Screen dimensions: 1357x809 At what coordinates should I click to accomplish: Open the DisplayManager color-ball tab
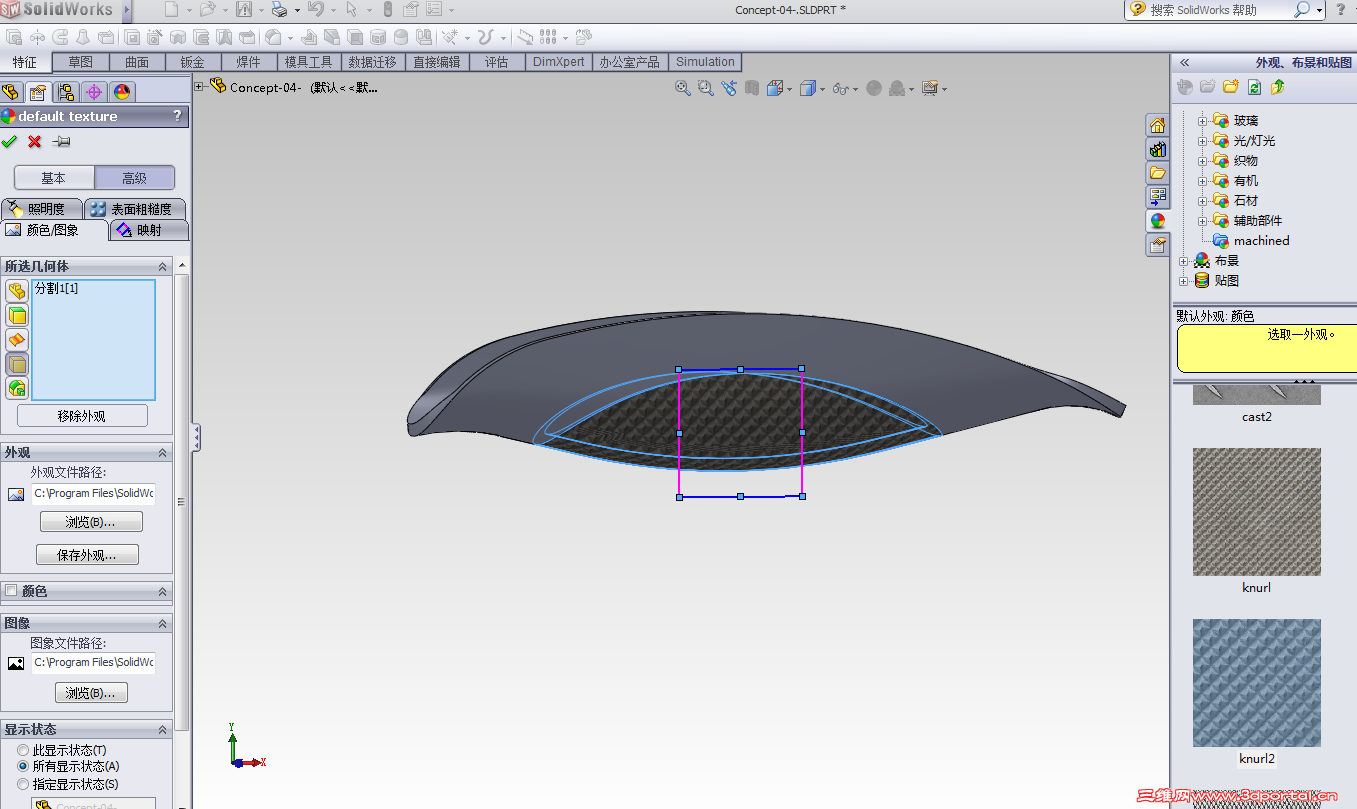(122, 92)
